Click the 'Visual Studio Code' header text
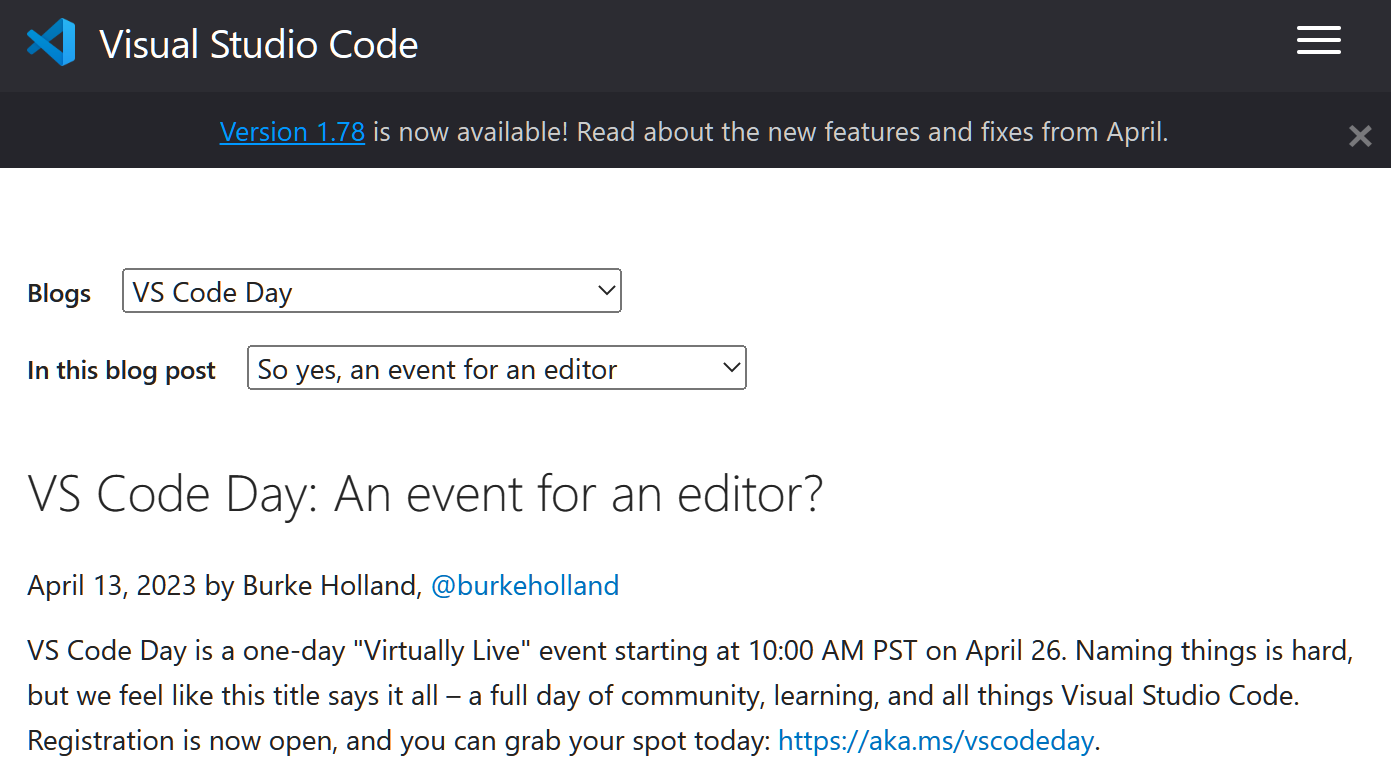 click(258, 44)
